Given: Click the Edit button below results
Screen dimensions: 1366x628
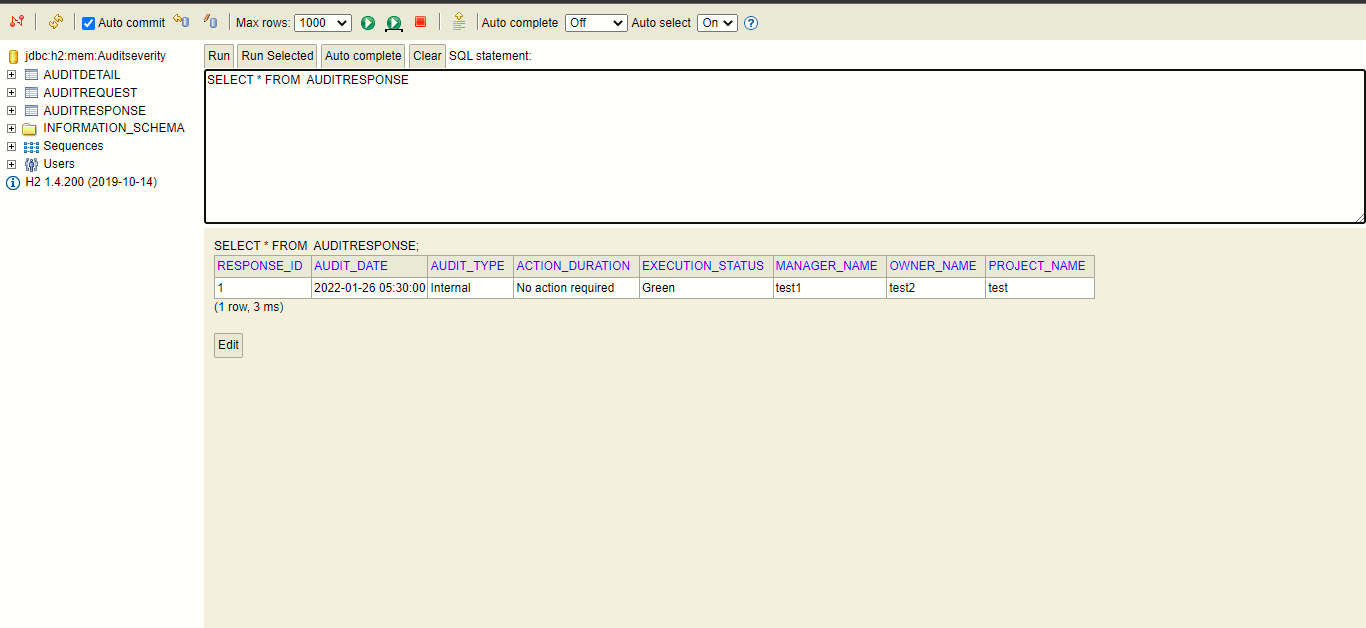Looking at the screenshot, I should click(x=229, y=345).
